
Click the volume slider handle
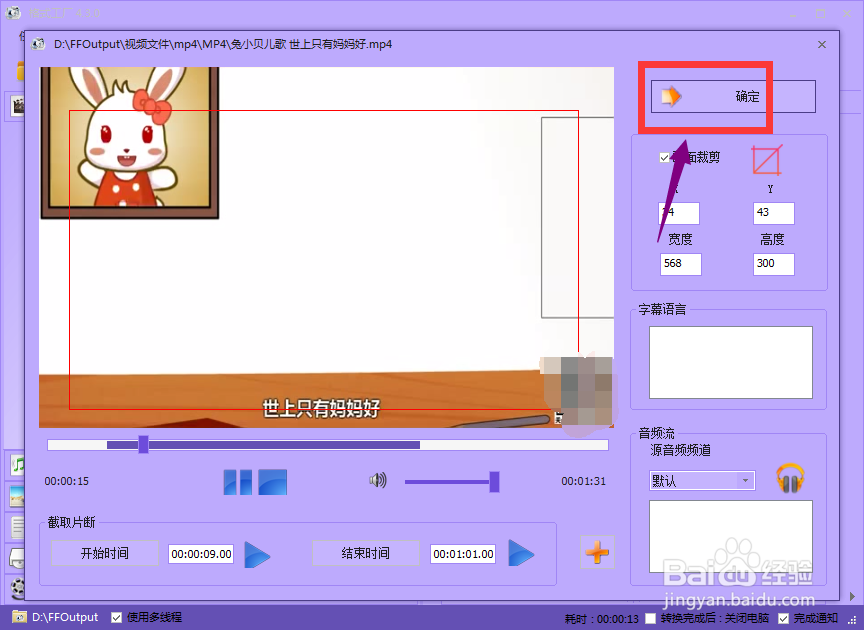click(x=494, y=482)
